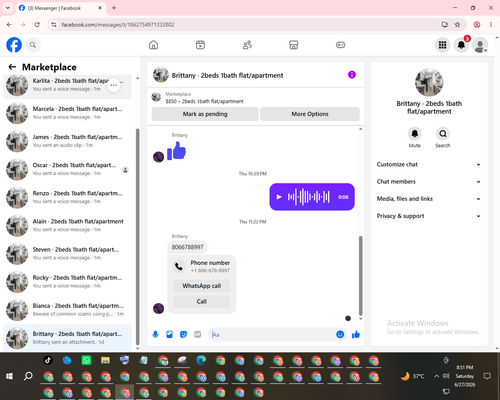The width and height of the screenshot is (500, 400).
Task: Click WhatsApp call button
Action: coord(202,286)
